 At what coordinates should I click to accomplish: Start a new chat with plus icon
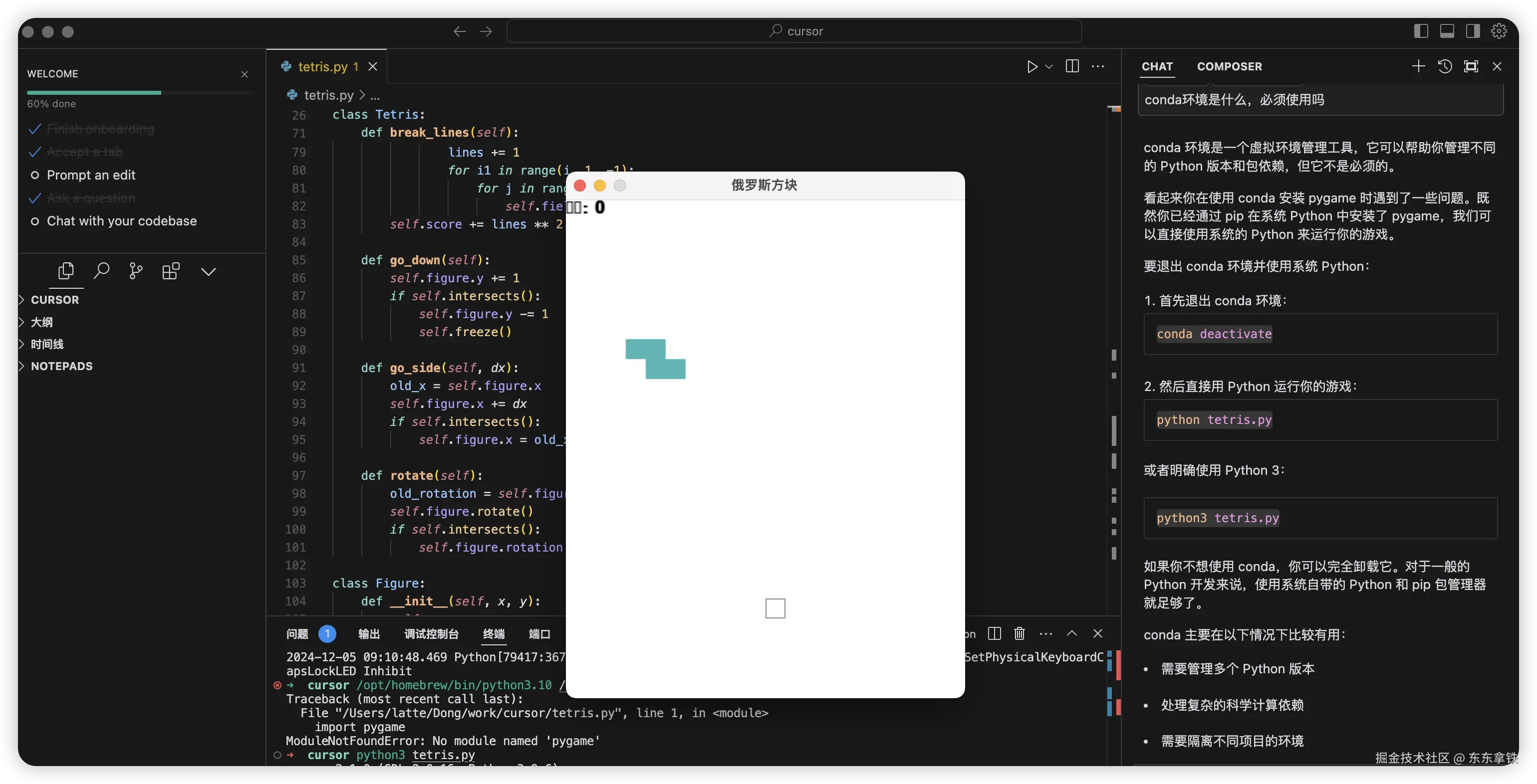tap(1418, 66)
